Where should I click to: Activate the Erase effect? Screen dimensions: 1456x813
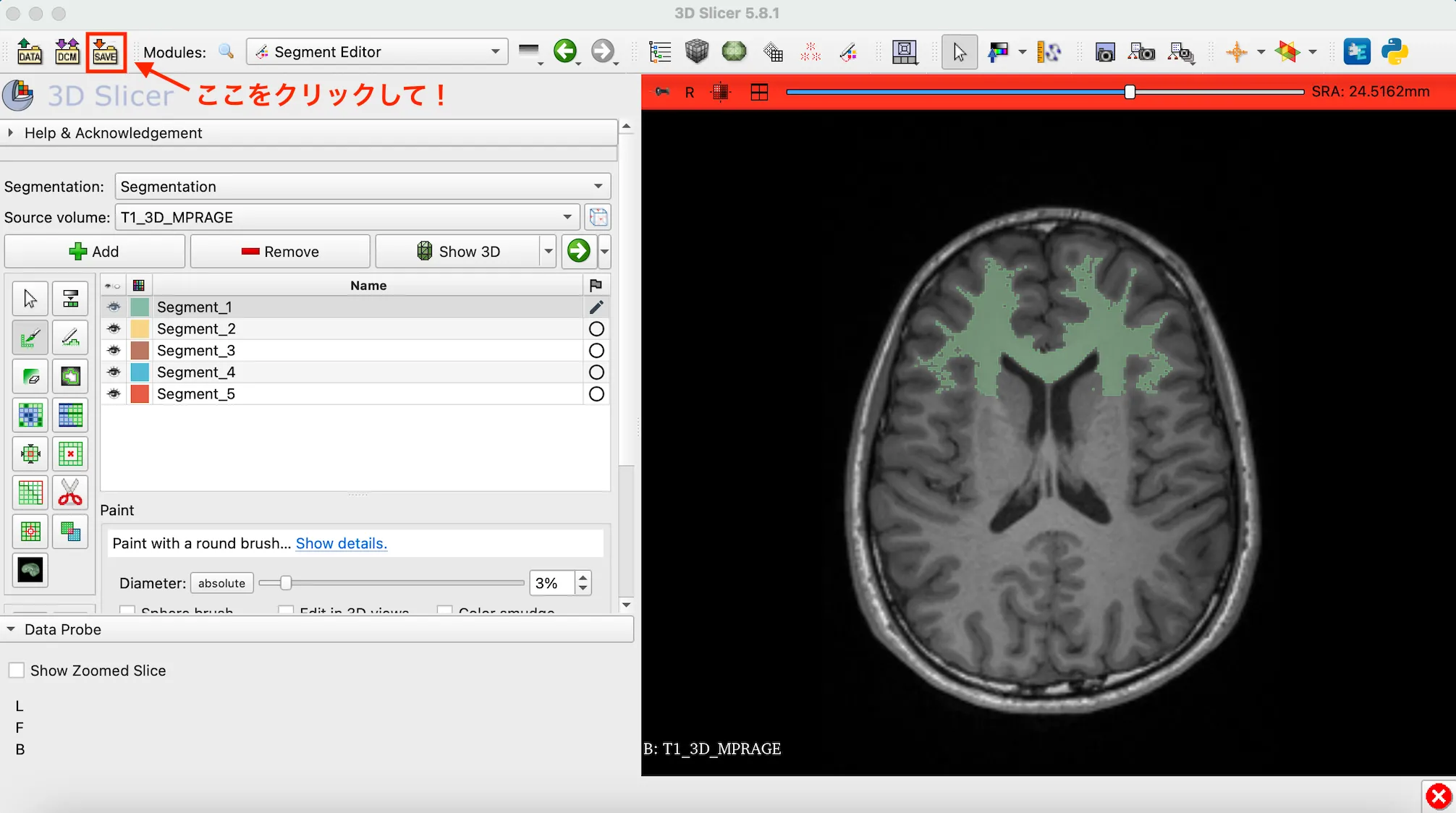pyautogui.click(x=30, y=376)
